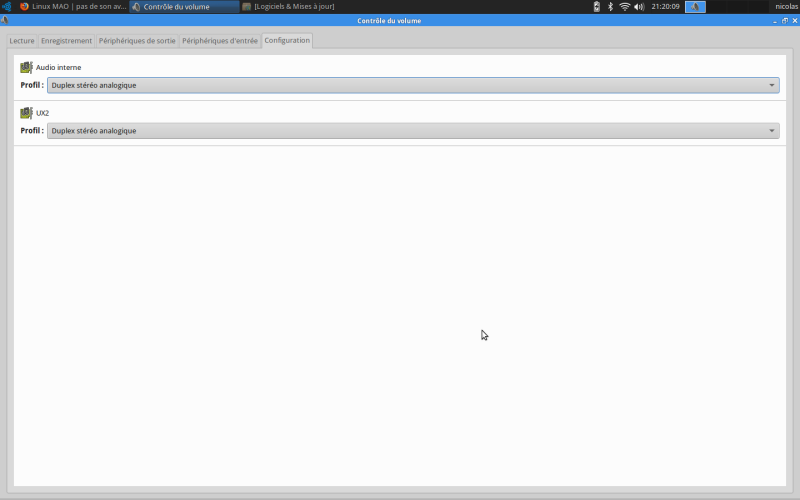Click the clock showing 21:20:09

665,7
